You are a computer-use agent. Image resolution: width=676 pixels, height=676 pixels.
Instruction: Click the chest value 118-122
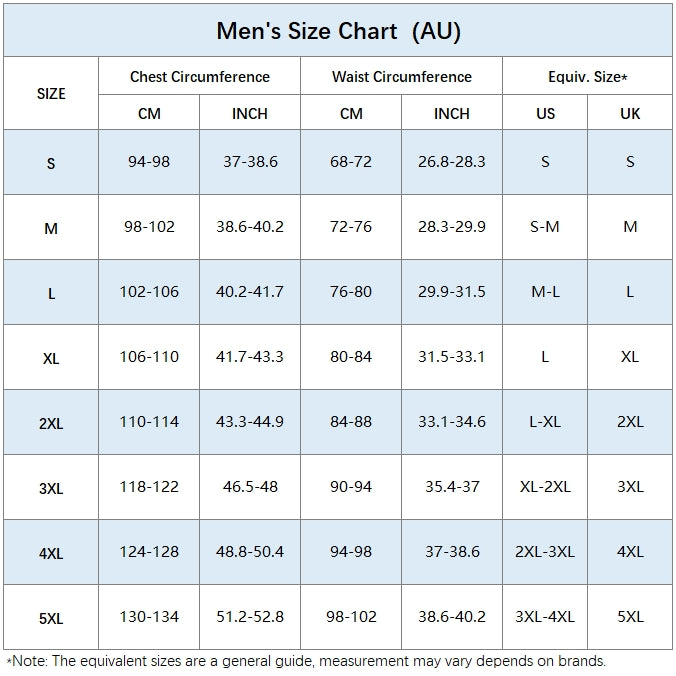pyautogui.click(x=150, y=487)
